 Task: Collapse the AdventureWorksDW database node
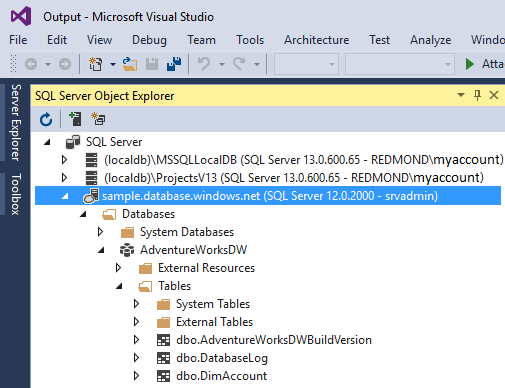point(101,250)
